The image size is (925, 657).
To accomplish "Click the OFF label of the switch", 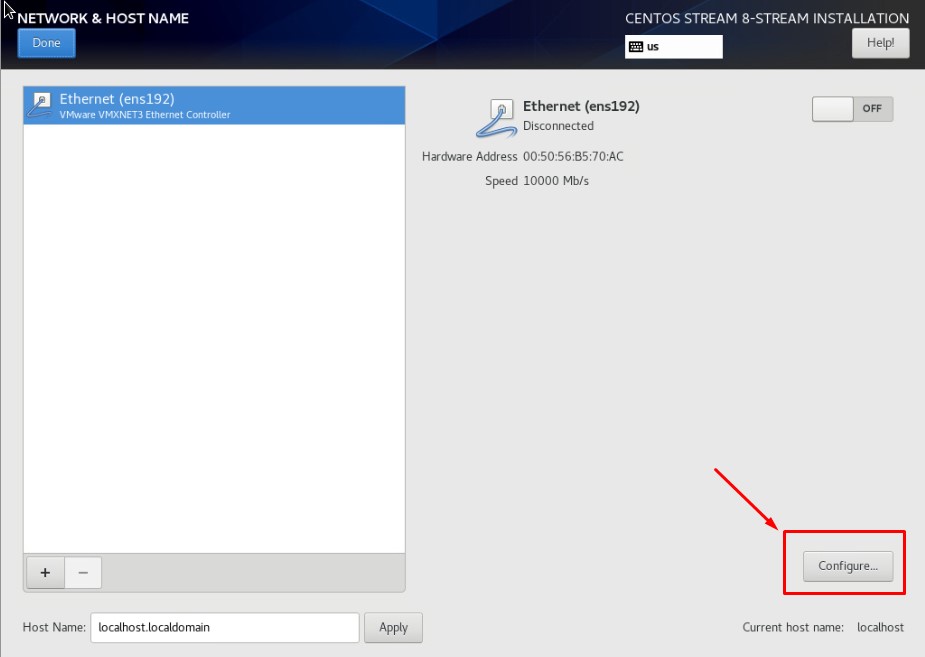I will click(x=872, y=109).
